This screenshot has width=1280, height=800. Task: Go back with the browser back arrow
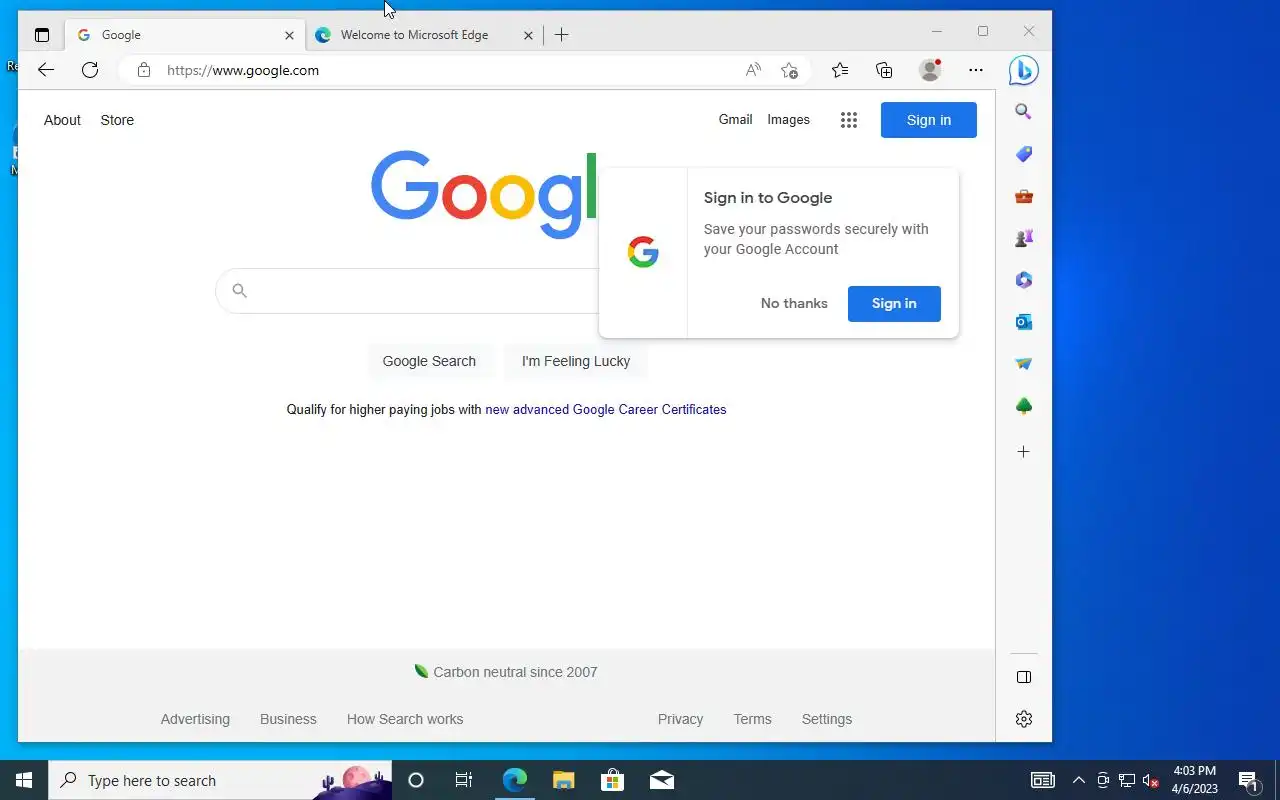tap(46, 70)
